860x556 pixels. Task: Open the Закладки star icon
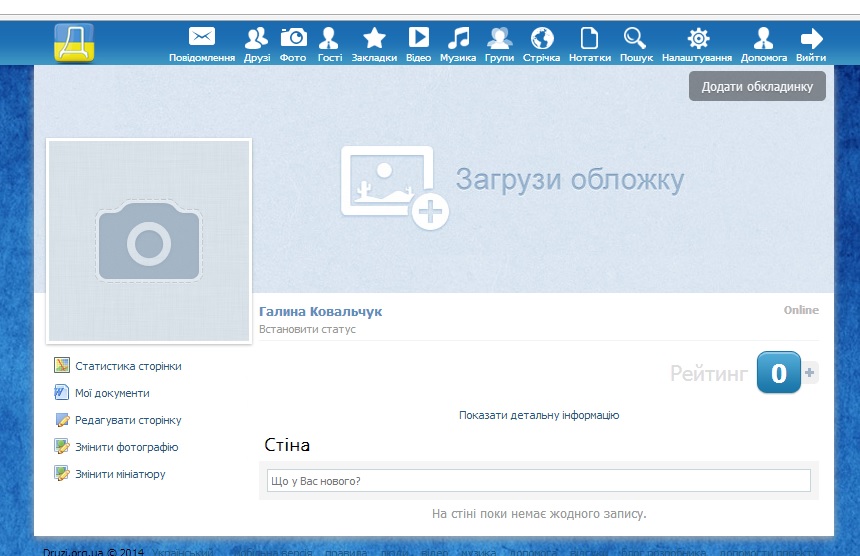[x=374, y=38]
